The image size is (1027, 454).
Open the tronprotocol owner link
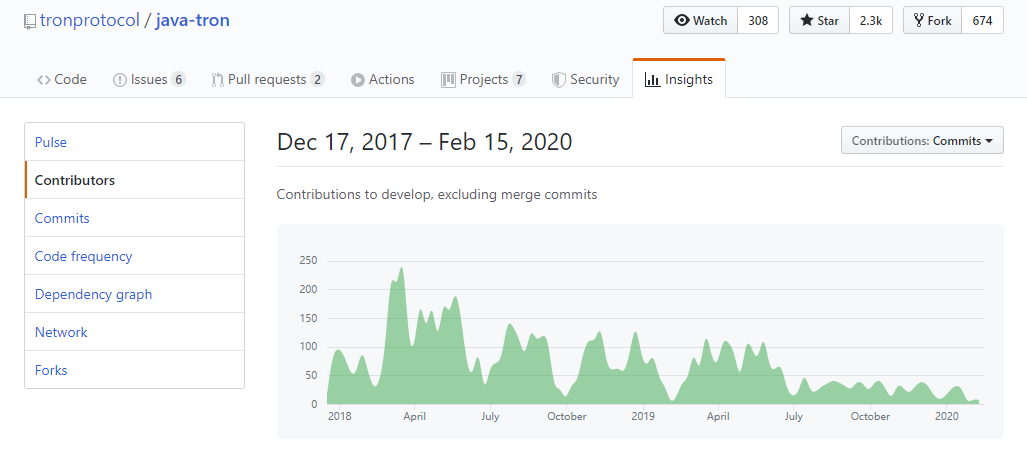point(90,20)
